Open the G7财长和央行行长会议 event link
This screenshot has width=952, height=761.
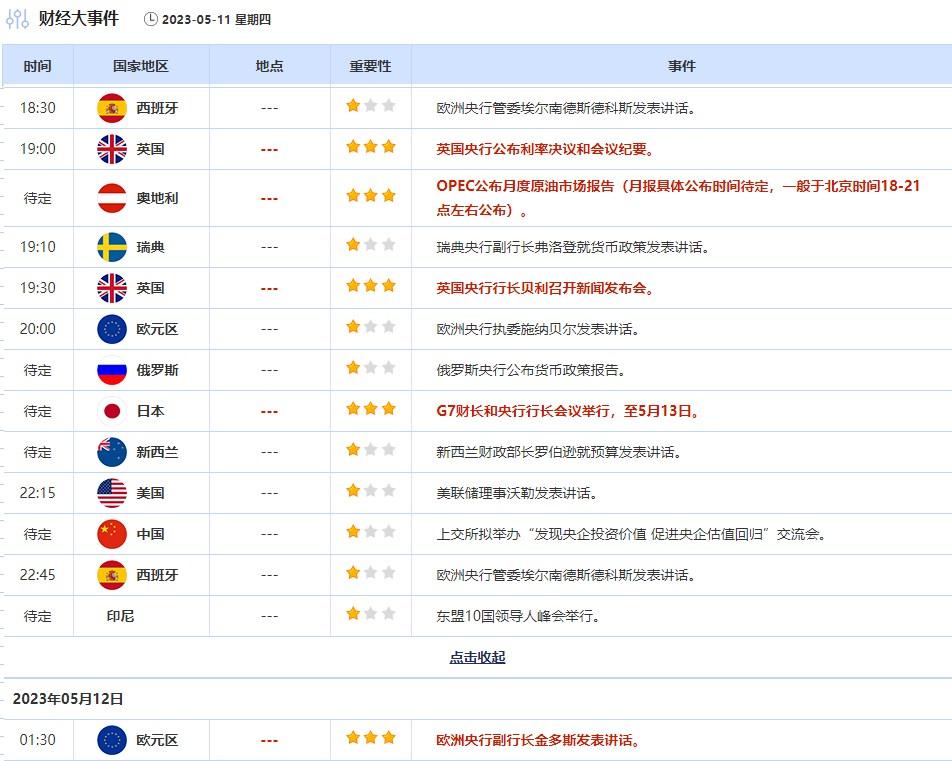[567, 411]
